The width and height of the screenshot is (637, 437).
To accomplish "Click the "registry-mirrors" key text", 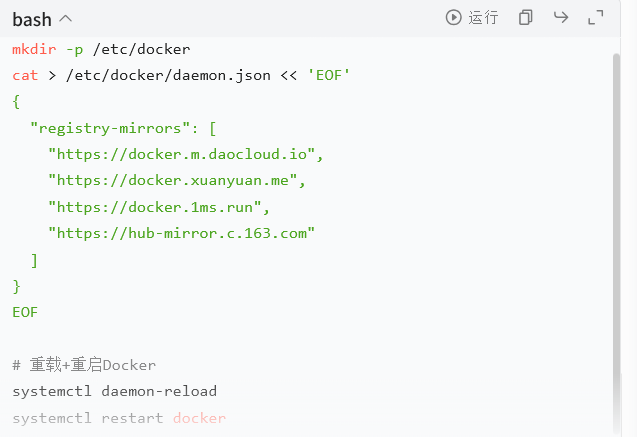I will [110, 128].
